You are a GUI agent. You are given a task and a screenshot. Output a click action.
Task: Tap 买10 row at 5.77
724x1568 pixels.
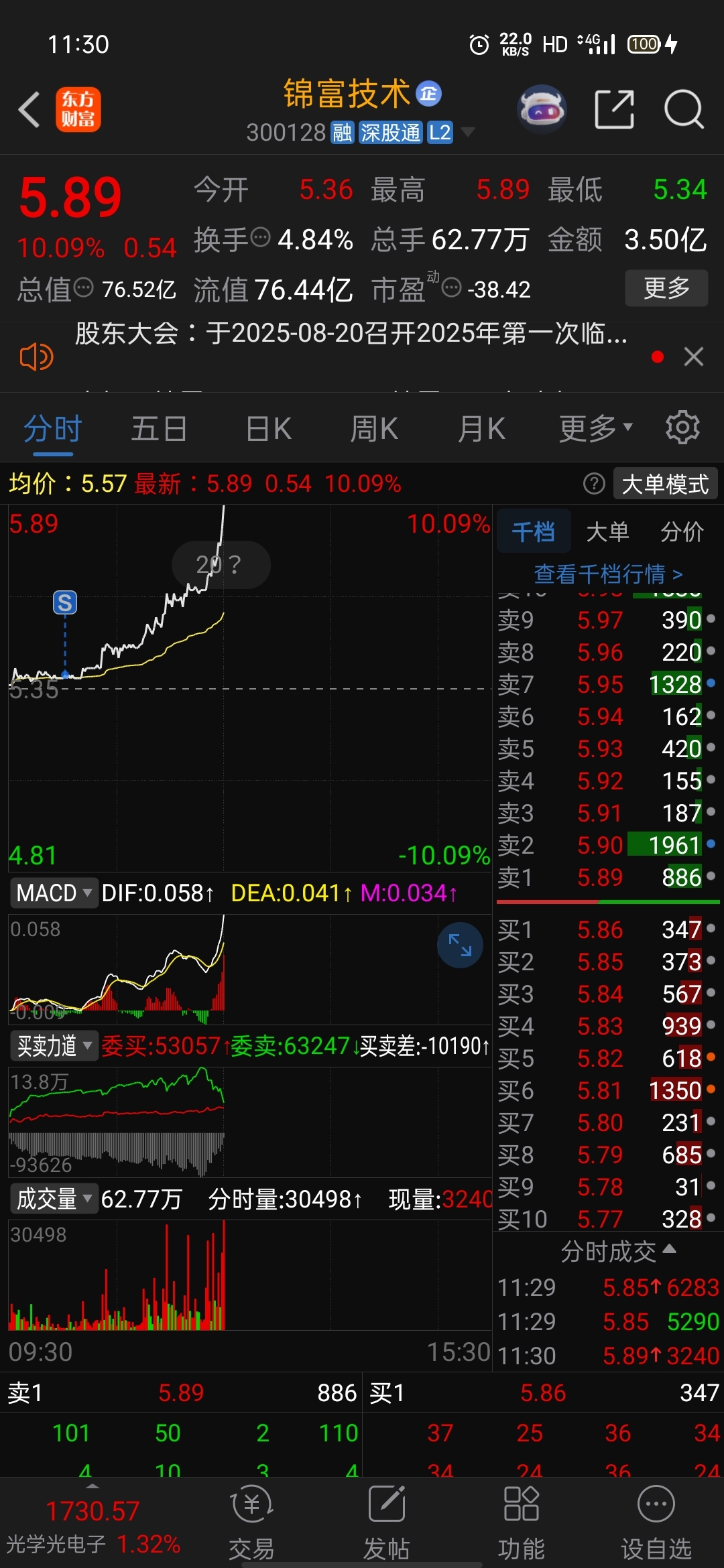point(608,1219)
